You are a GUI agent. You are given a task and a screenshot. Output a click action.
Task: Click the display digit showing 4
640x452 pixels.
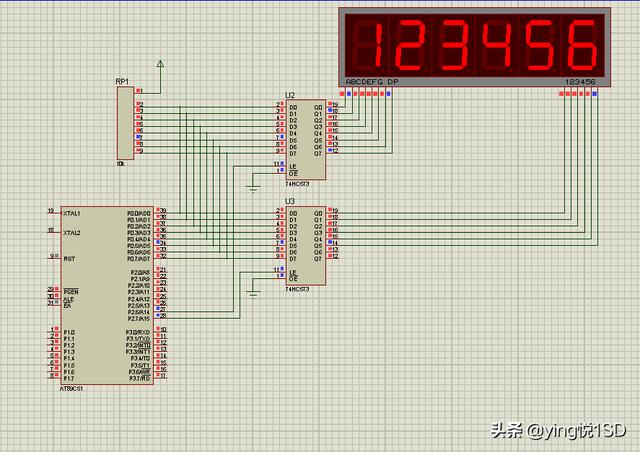pos(496,45)
